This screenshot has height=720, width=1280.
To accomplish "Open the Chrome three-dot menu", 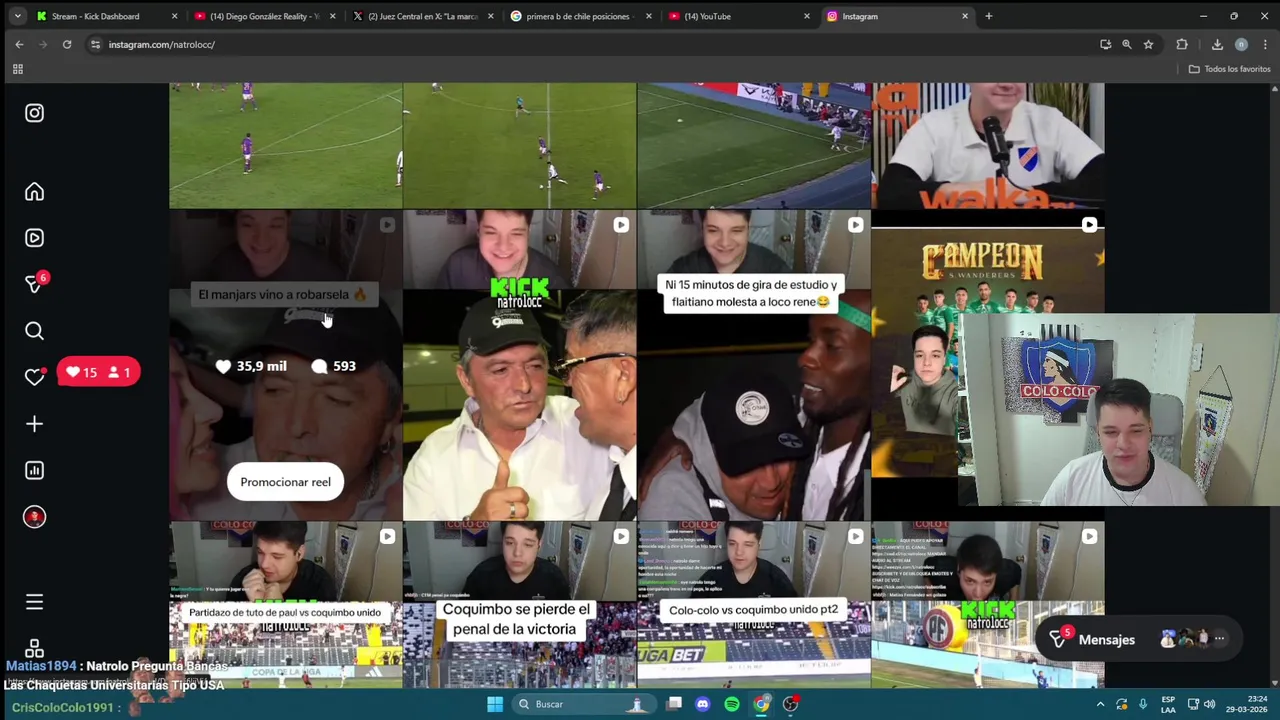I will (1265, 44).
